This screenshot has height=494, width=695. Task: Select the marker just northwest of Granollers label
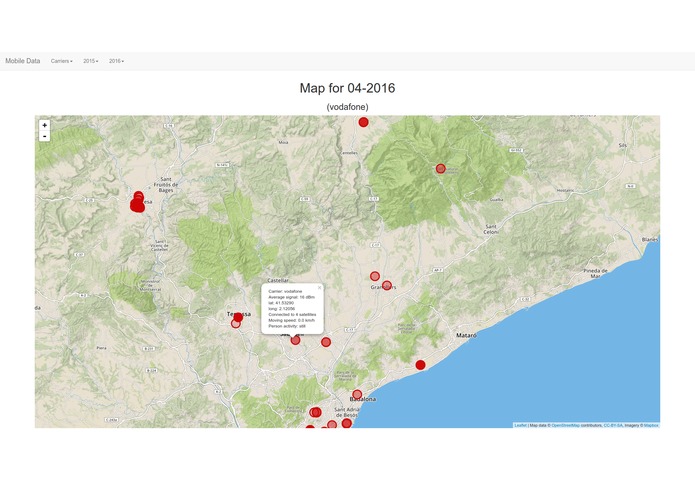(375, 276)
